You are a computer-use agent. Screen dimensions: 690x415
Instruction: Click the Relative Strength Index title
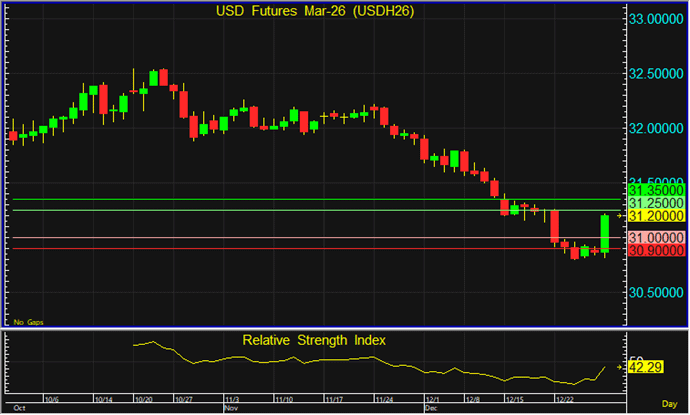pos(315,340)
